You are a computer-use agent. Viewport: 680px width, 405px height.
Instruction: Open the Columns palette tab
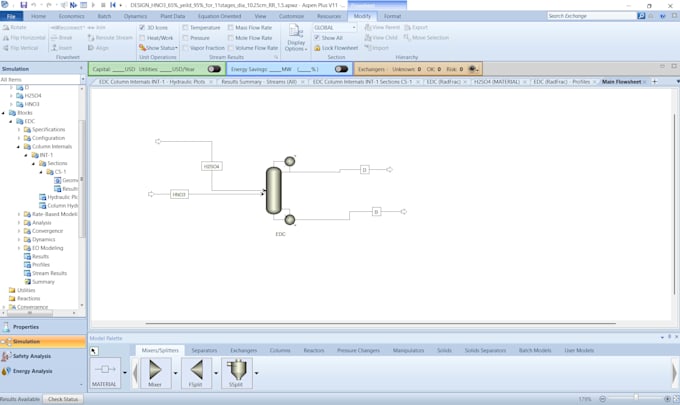pos(280,350)
